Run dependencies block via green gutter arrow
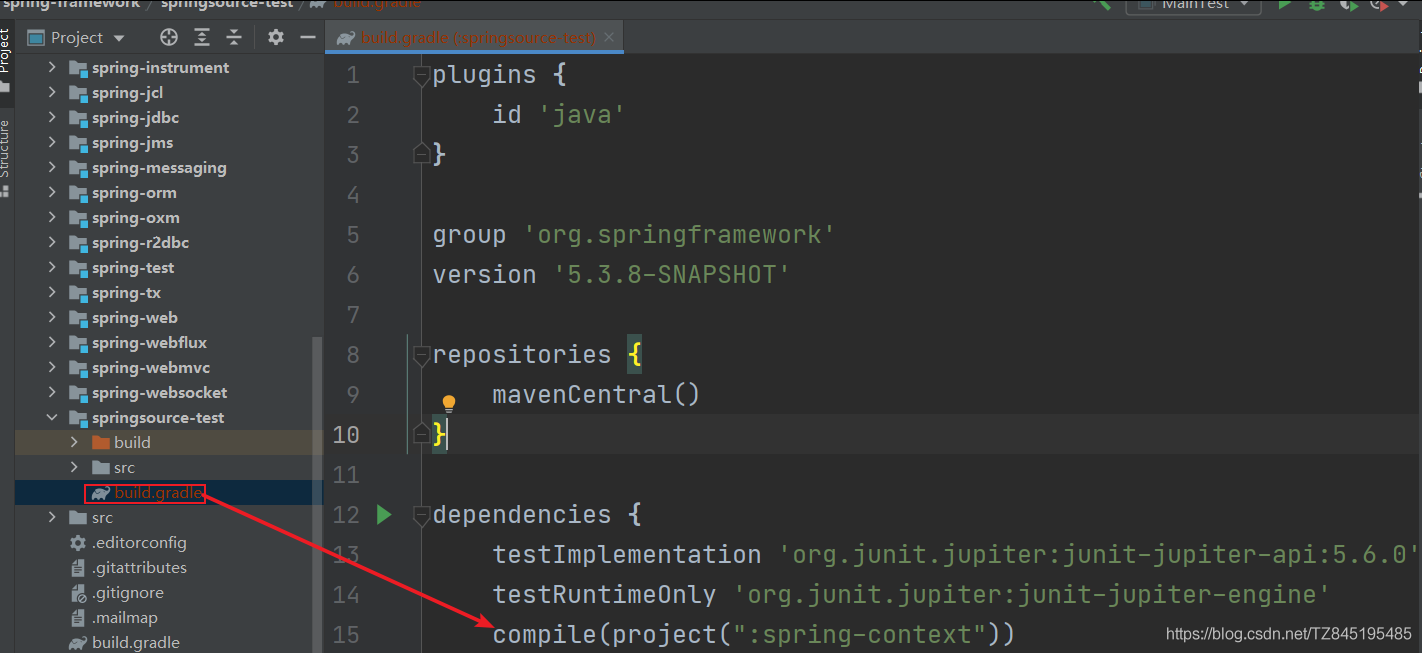 click(x=384, y=514)
